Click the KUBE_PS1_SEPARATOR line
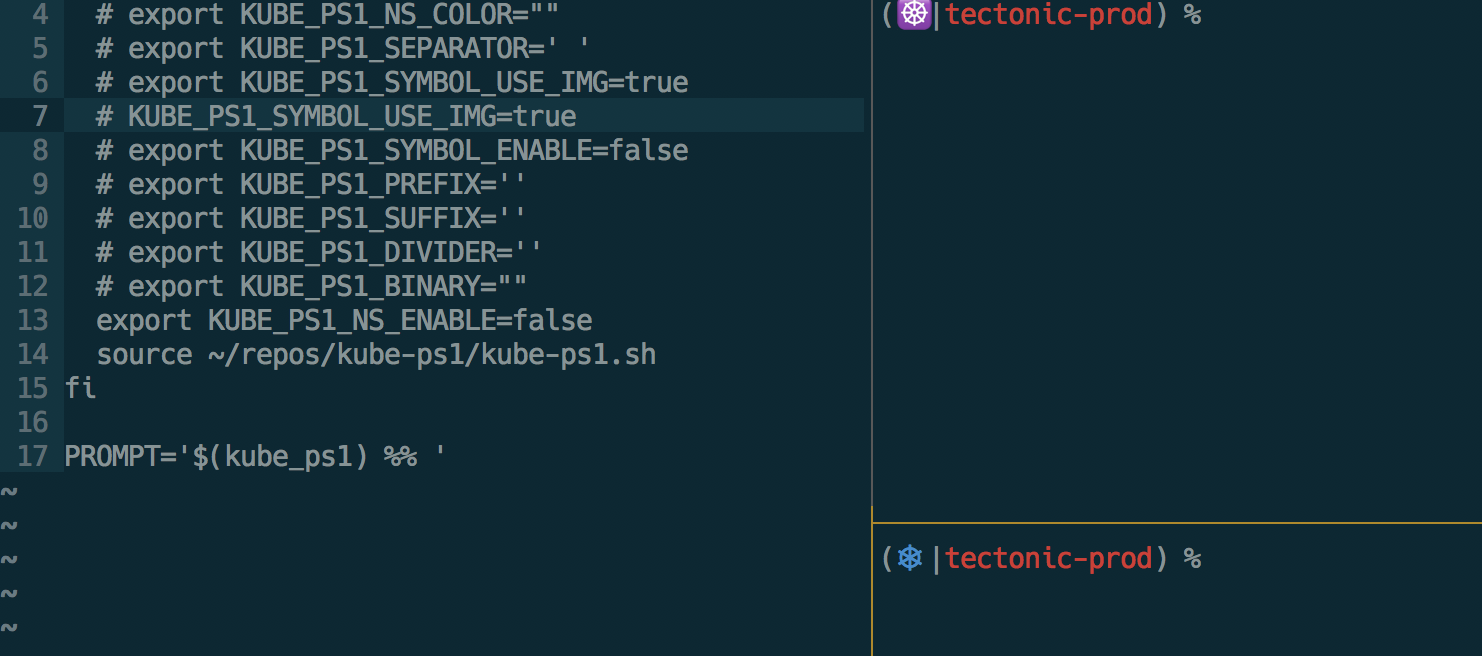 (x=344, y=48)
